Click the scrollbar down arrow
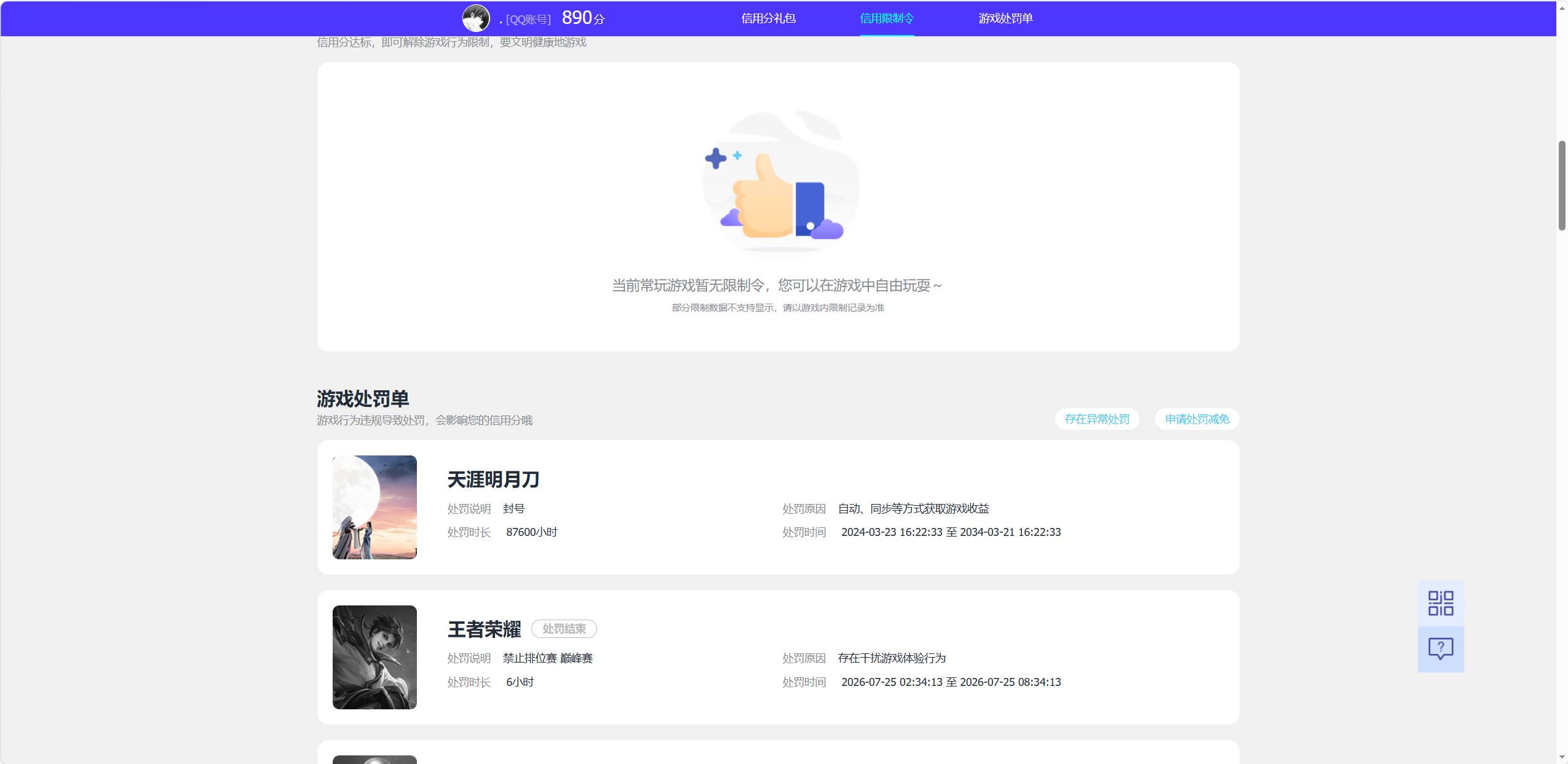1568x764 pixels. [1562, 757]
